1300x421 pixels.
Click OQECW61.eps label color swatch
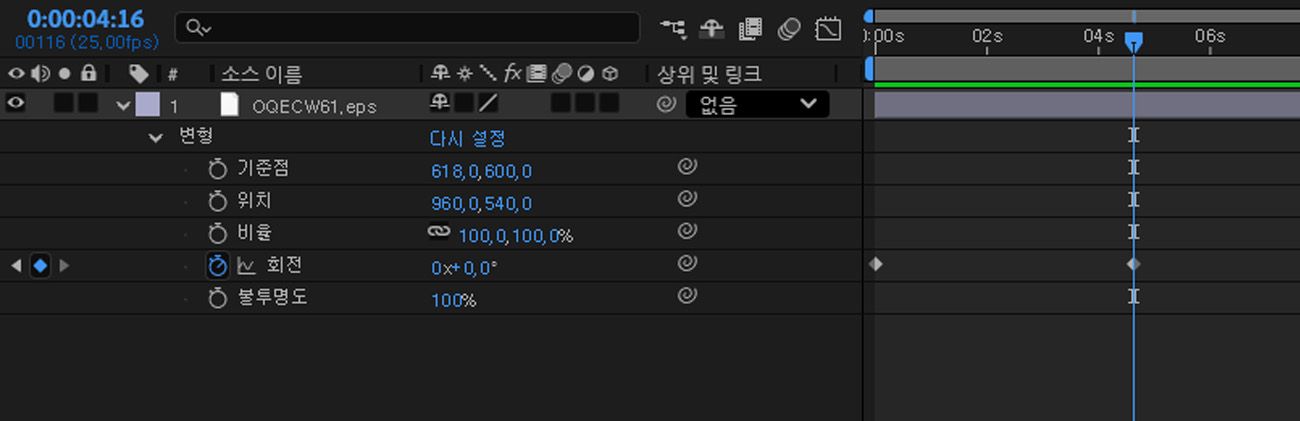tap(147, 104)
